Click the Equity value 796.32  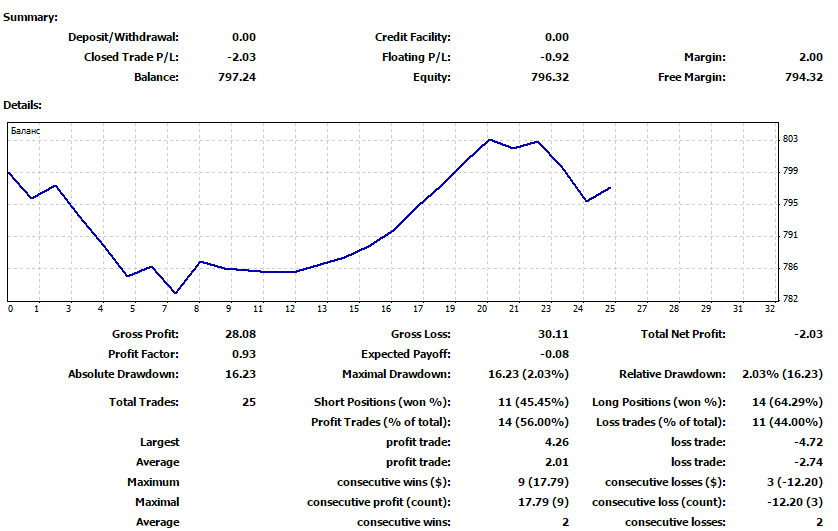(x=549, y=77)
